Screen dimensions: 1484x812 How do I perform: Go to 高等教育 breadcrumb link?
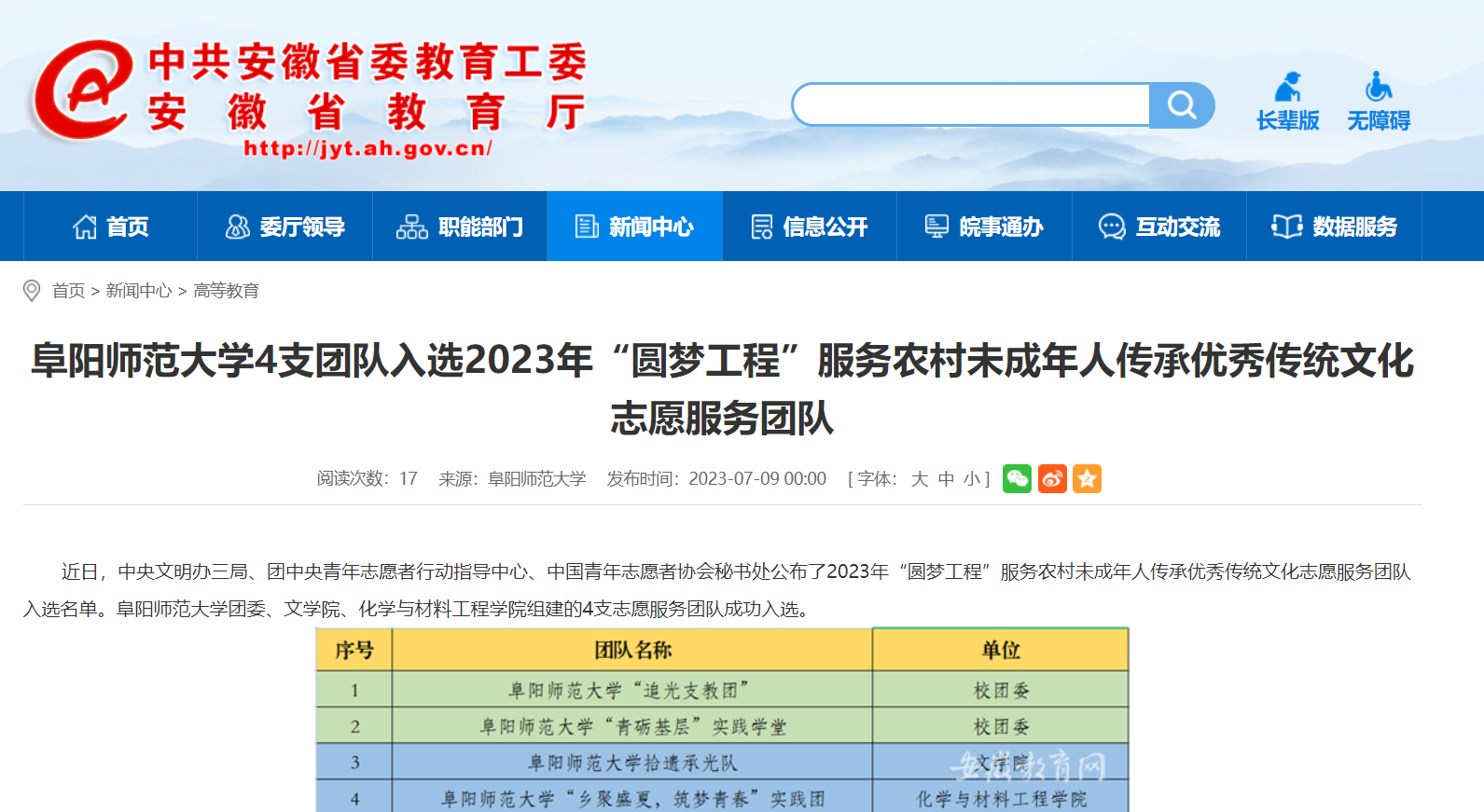226,291
